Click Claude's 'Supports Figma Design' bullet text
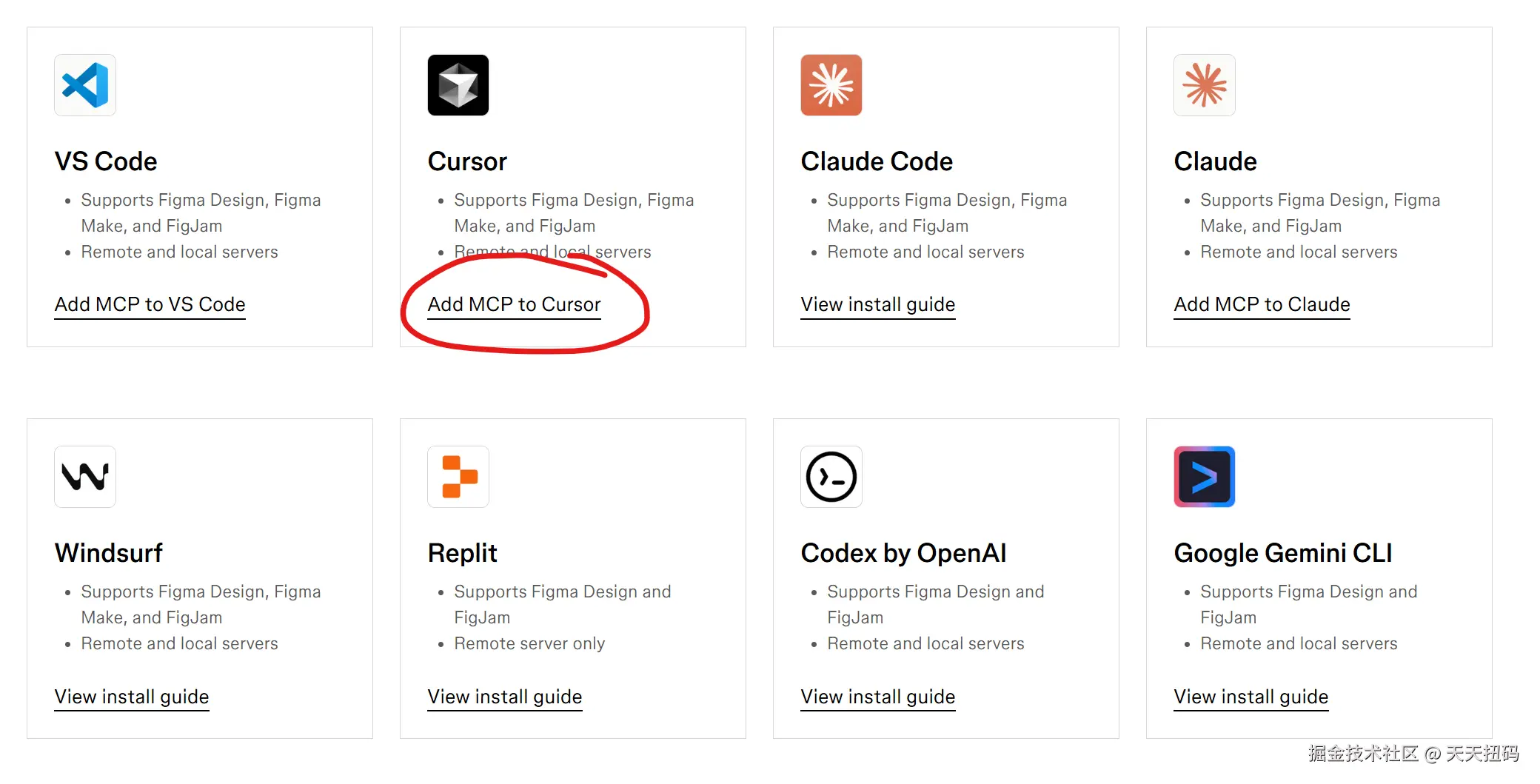 1321,213
